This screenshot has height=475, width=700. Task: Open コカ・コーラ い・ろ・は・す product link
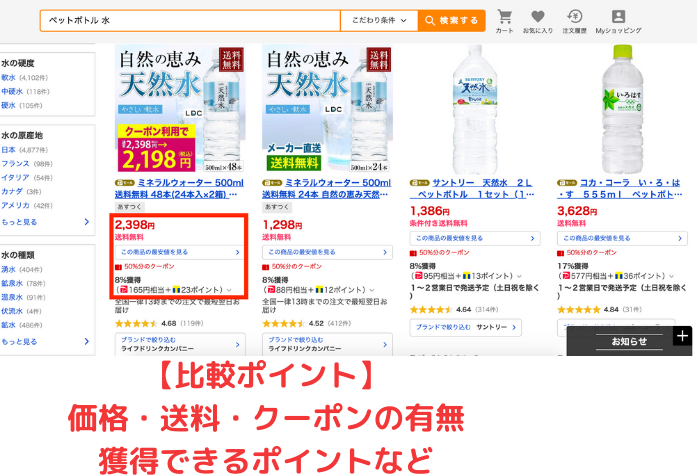(x=622, y=188)
